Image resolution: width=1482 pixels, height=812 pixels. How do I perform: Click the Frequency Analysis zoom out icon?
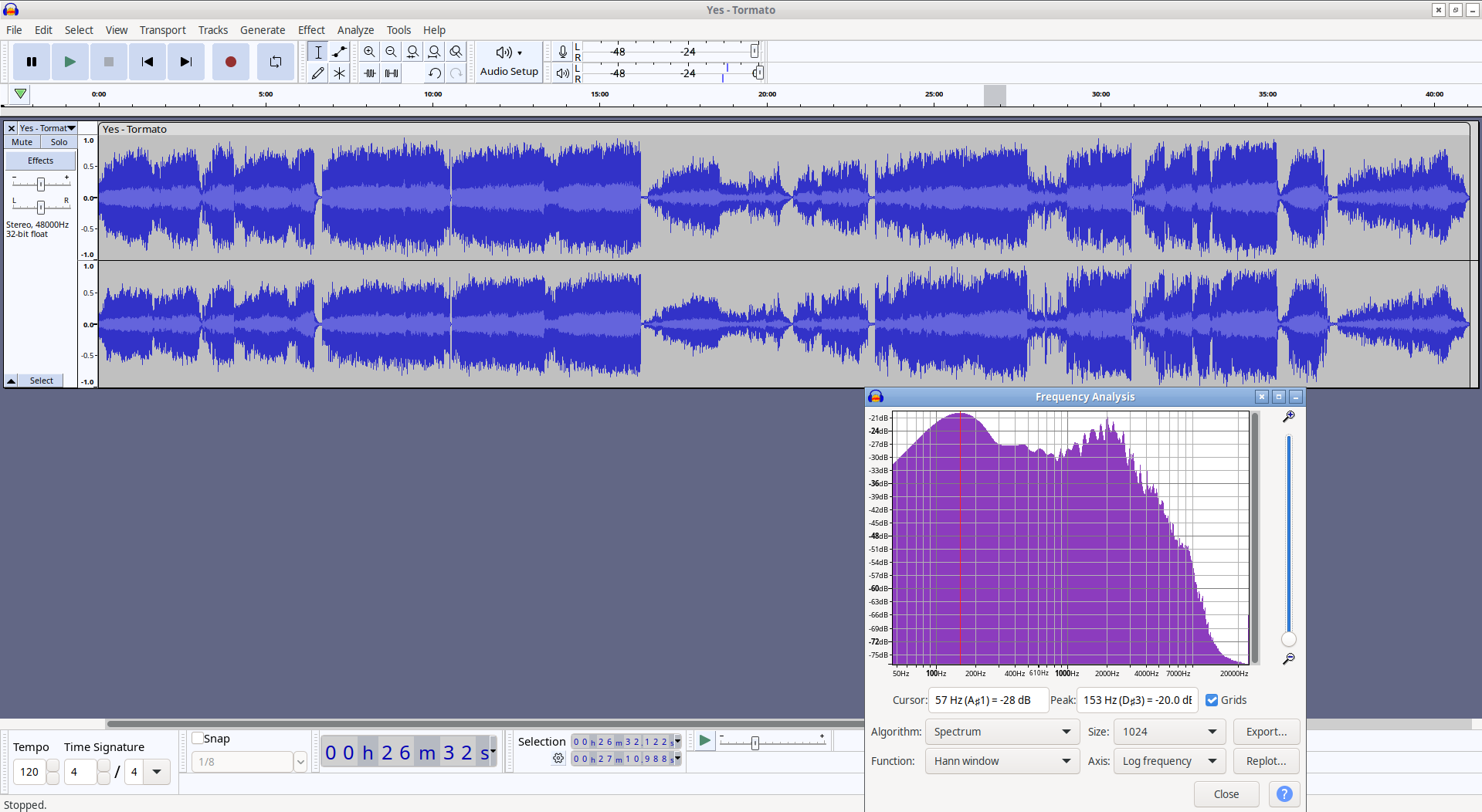[1288, 659]
